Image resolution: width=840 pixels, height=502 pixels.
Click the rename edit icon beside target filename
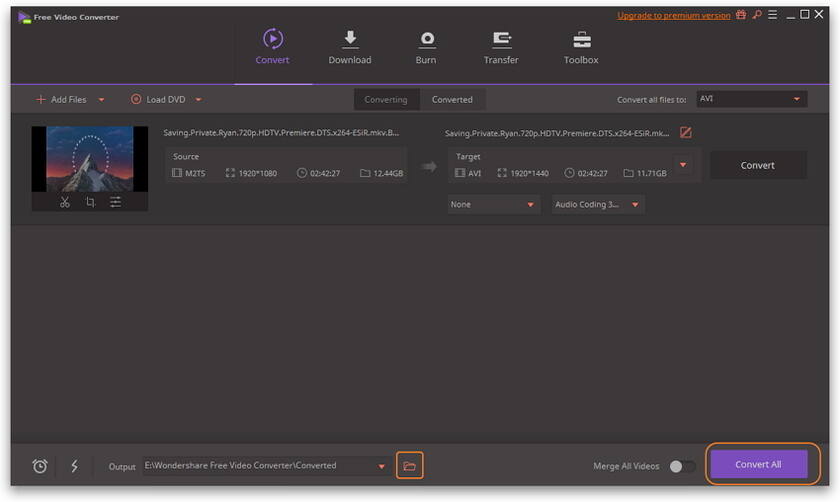click(686, 132)
